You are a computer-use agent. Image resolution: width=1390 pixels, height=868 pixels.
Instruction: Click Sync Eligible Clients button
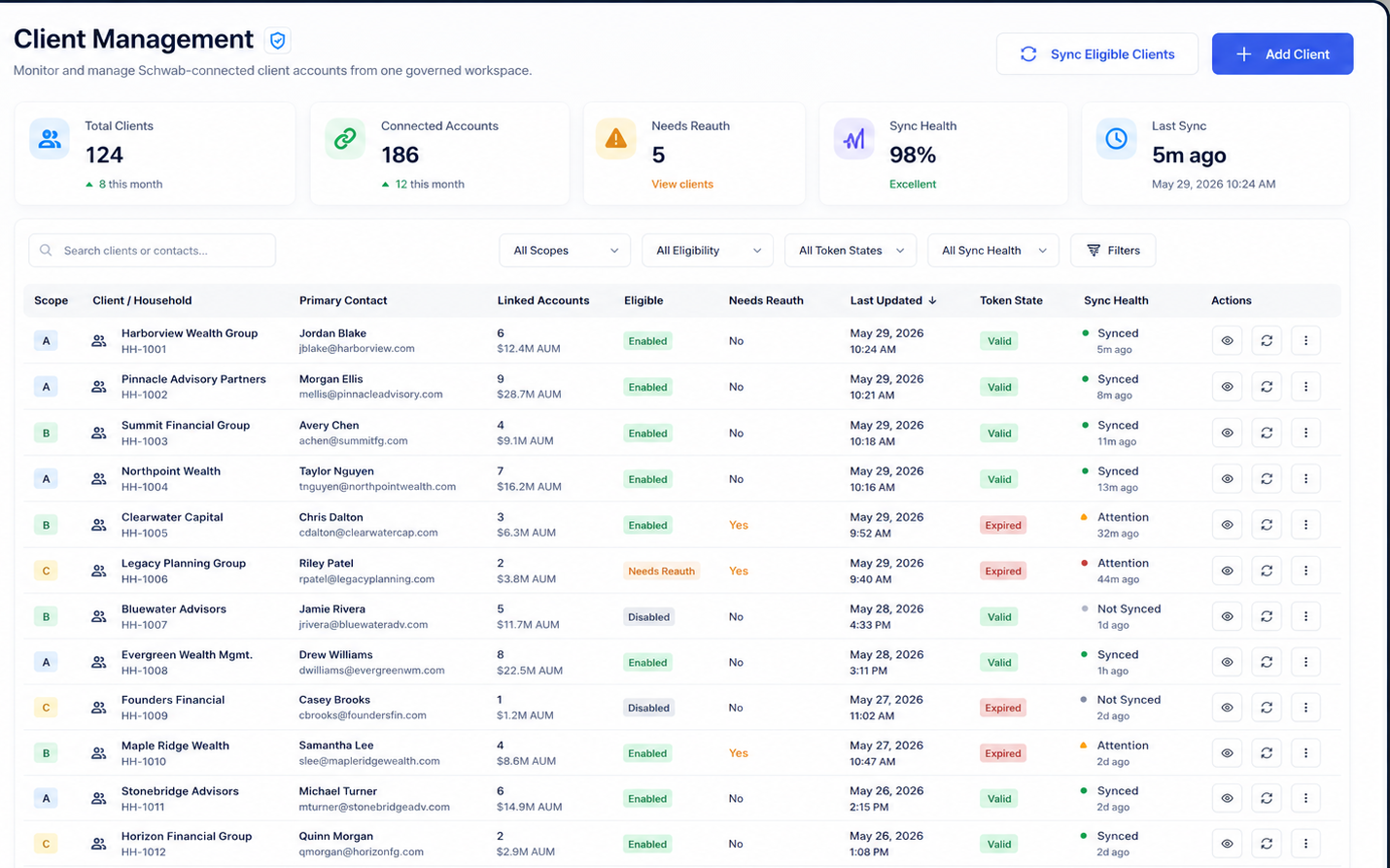coord(1096,54)
